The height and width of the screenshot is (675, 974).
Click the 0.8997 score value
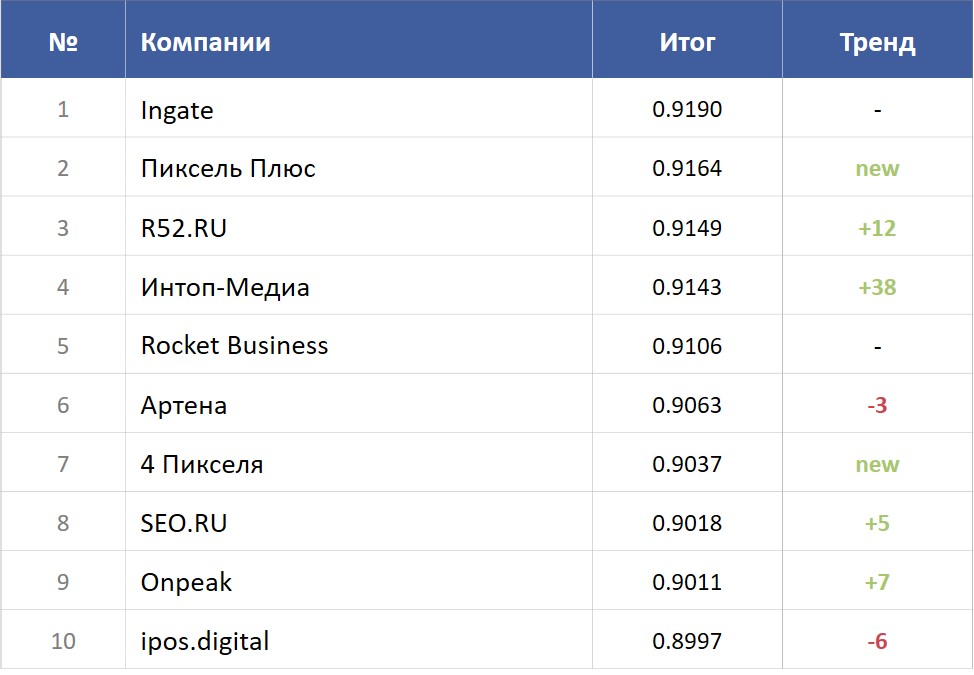(687, 641)
